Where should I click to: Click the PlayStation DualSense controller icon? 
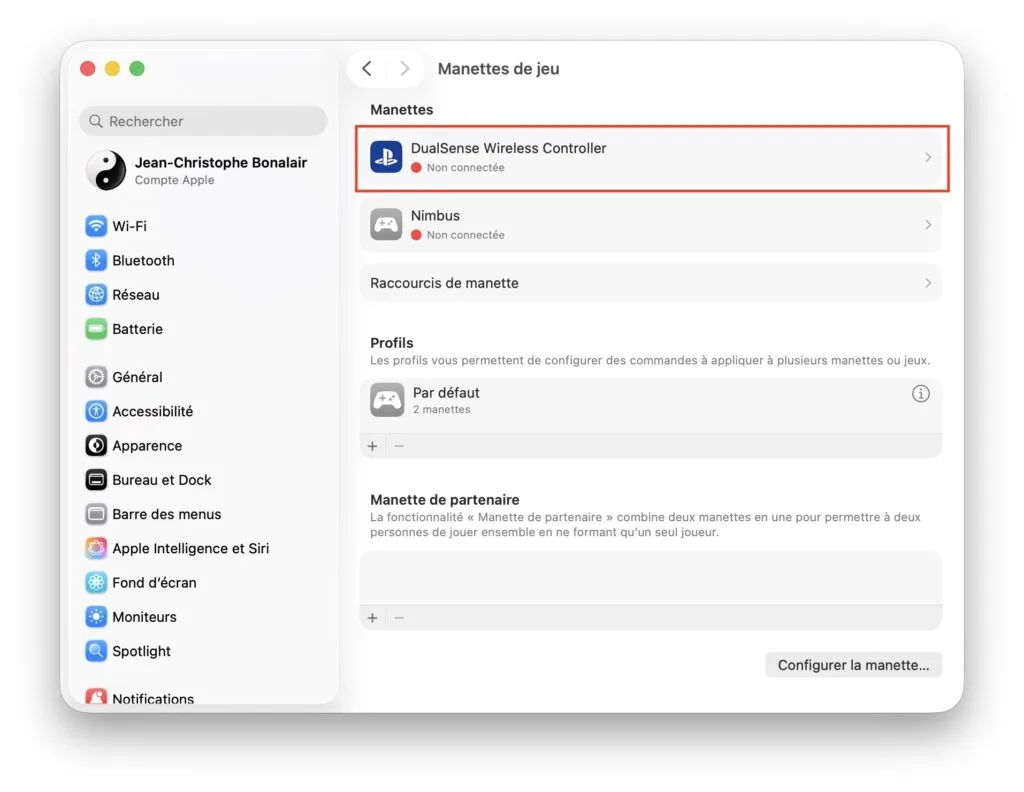coord(386,157)
